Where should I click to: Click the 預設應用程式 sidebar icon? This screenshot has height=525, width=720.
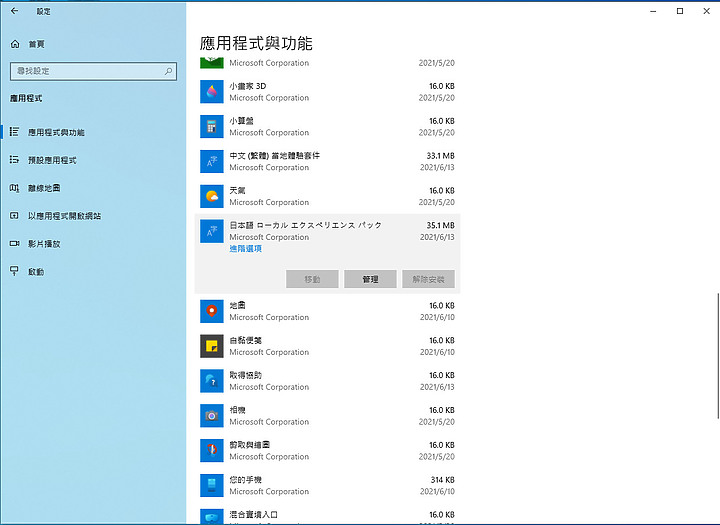tap(15, 160)
